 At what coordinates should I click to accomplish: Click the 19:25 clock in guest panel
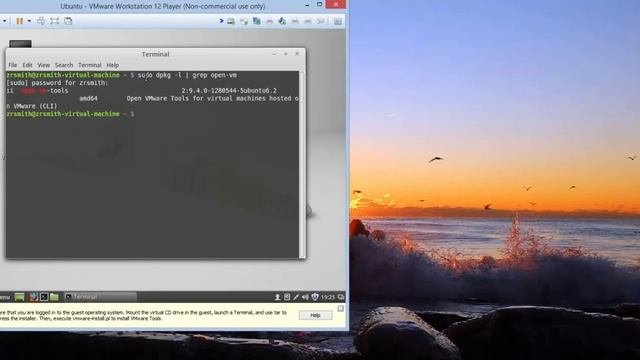tap(328, 297)
